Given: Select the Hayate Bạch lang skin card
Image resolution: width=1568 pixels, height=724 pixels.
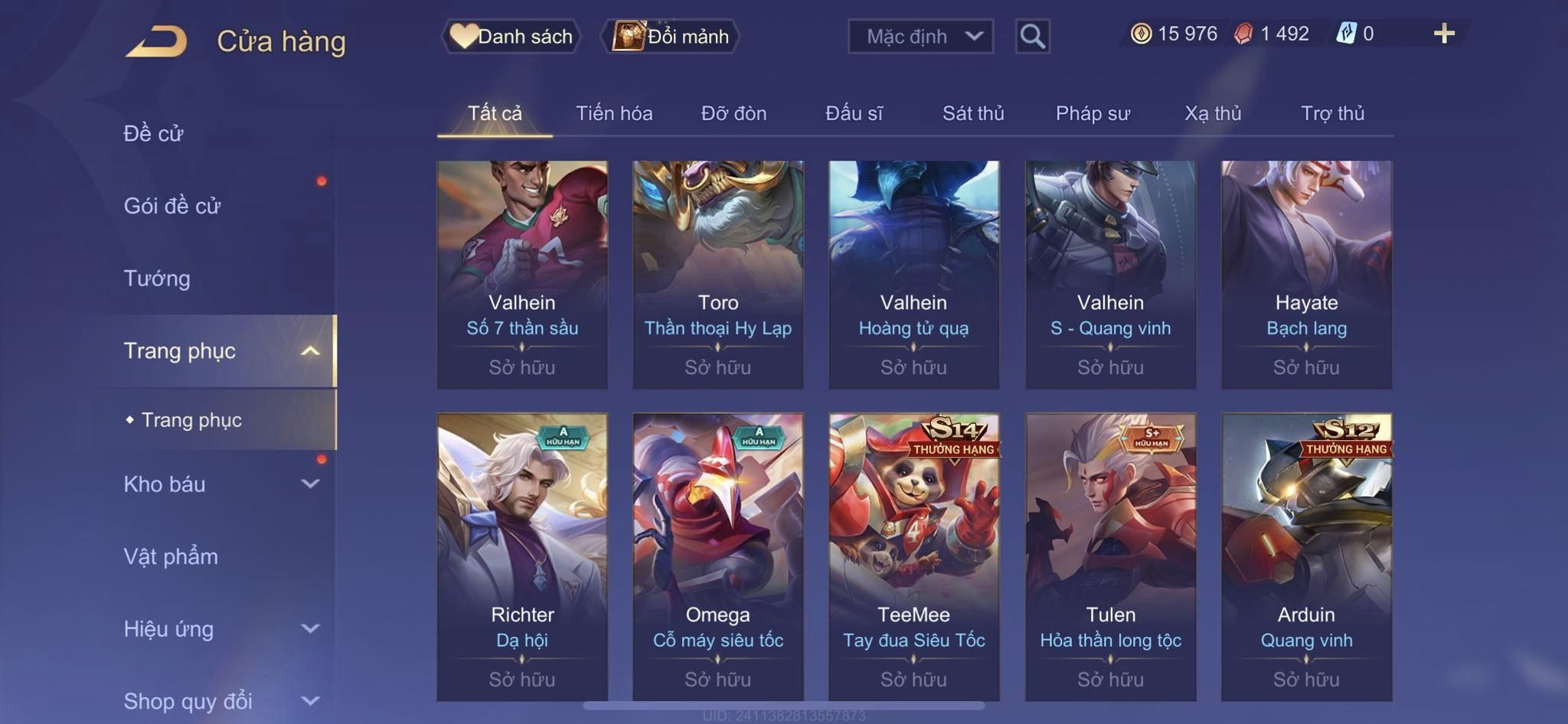Looking at the screenshot, I should [1306, 274].
